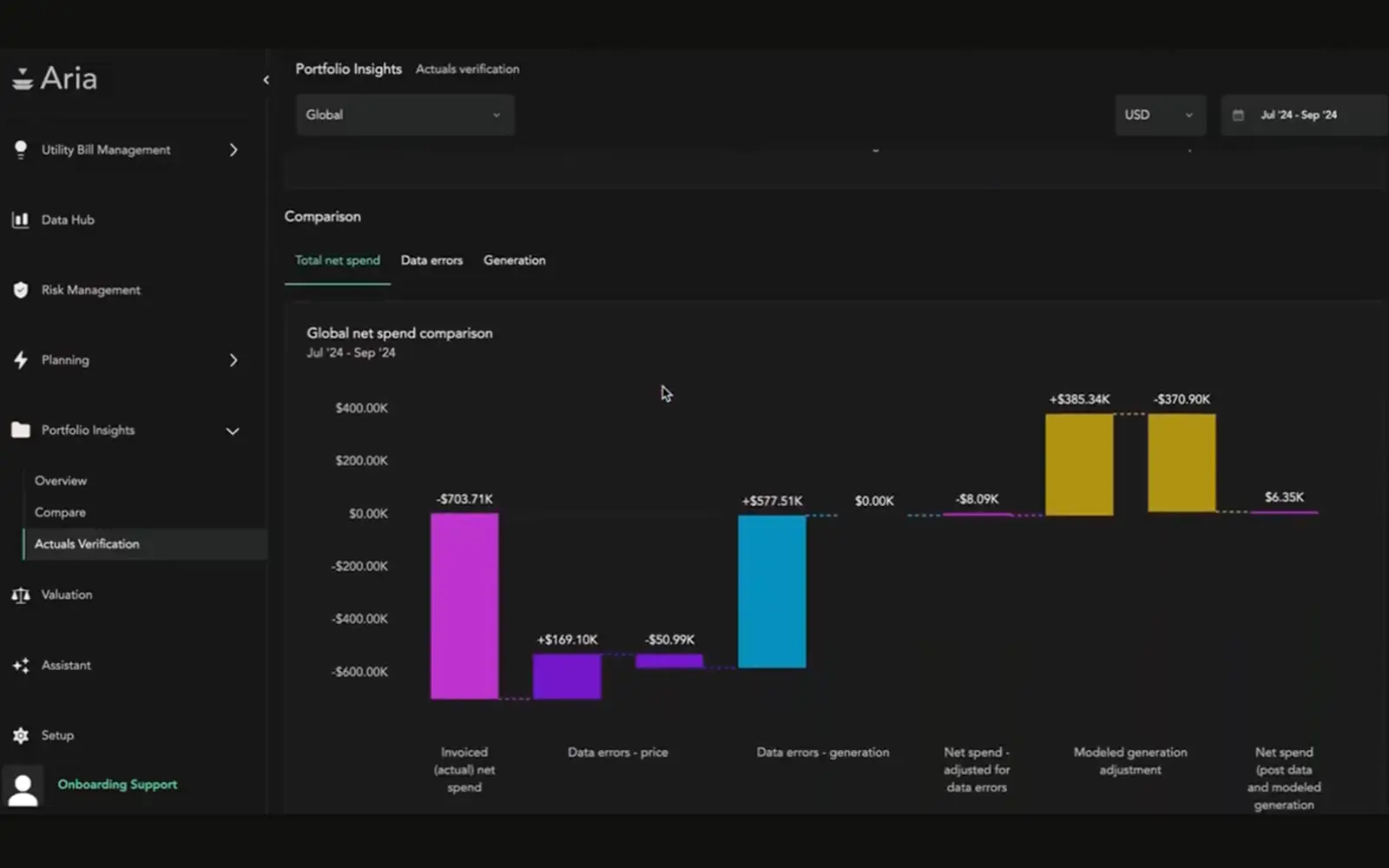
Task: Switch to the Data errors tab
Action: pos(431,260)
